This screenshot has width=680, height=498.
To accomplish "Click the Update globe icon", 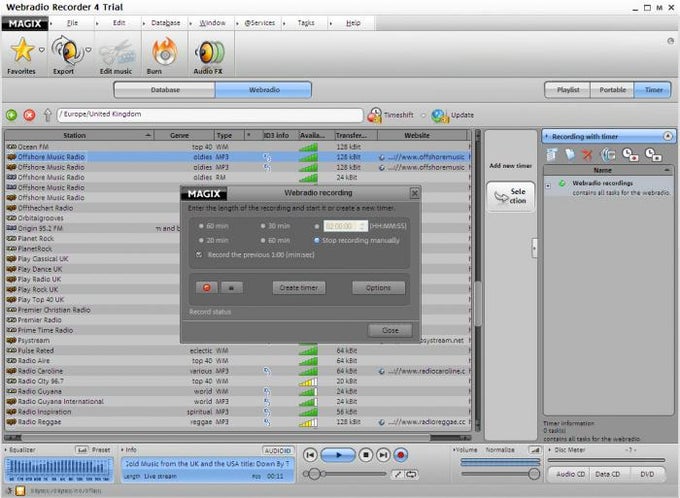I will (x=440, y=115).
